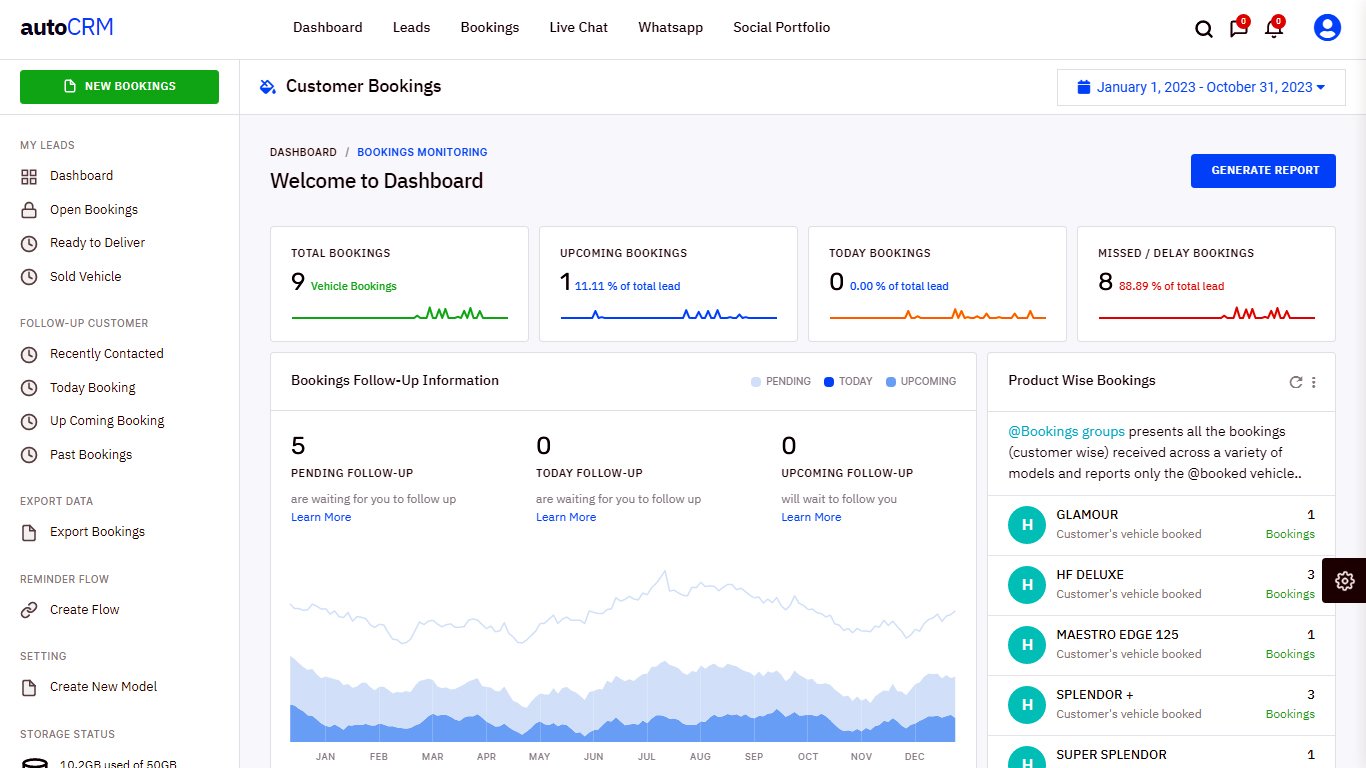Open the notifications bell icon
The height and width of the screenshot is (768, 1366).
(1273, 29)
